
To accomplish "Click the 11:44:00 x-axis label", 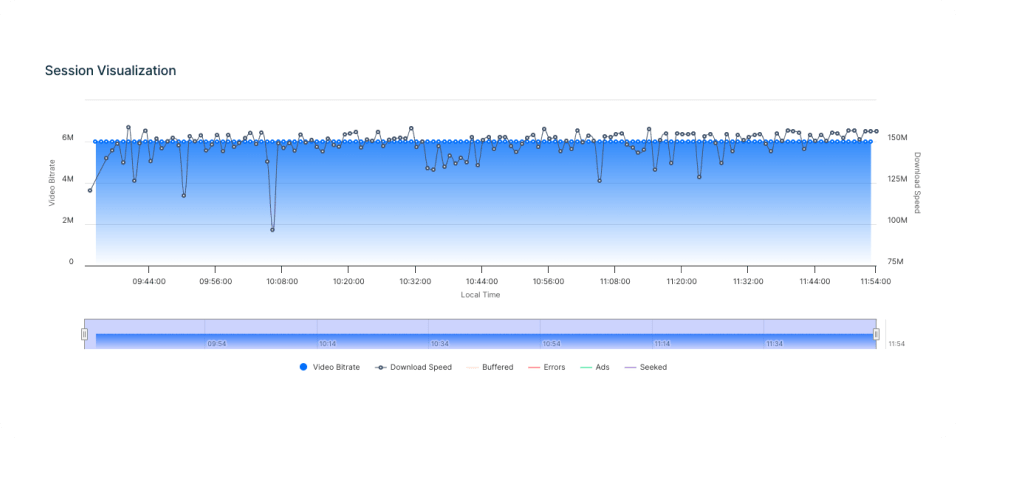I will (814, 281).
